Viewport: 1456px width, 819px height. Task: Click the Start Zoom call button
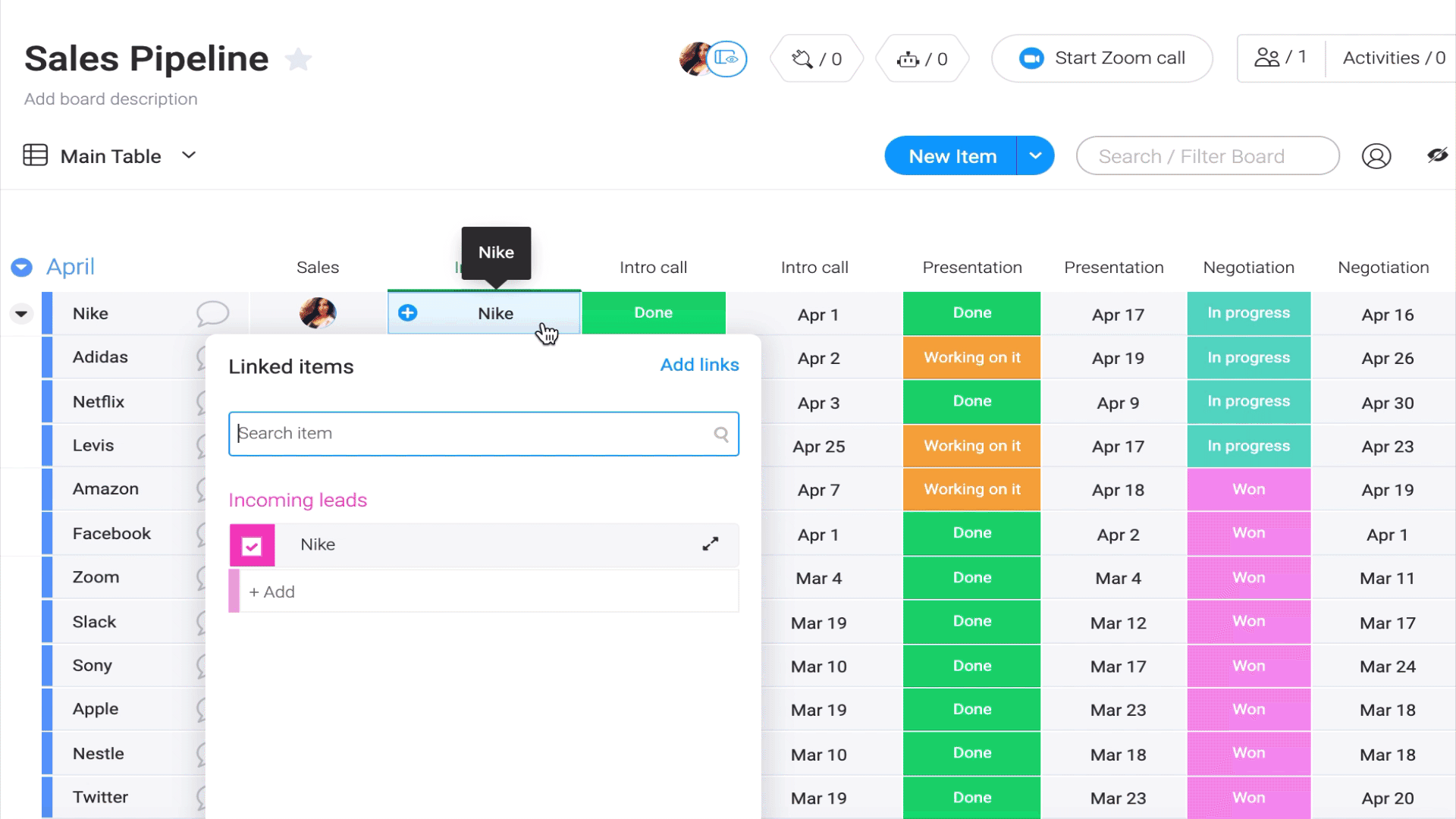[1102, 57]
